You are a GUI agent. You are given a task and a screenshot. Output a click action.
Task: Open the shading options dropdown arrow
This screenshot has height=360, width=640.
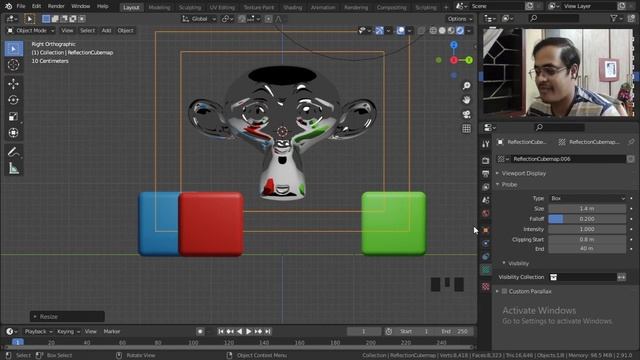[469, 31]
